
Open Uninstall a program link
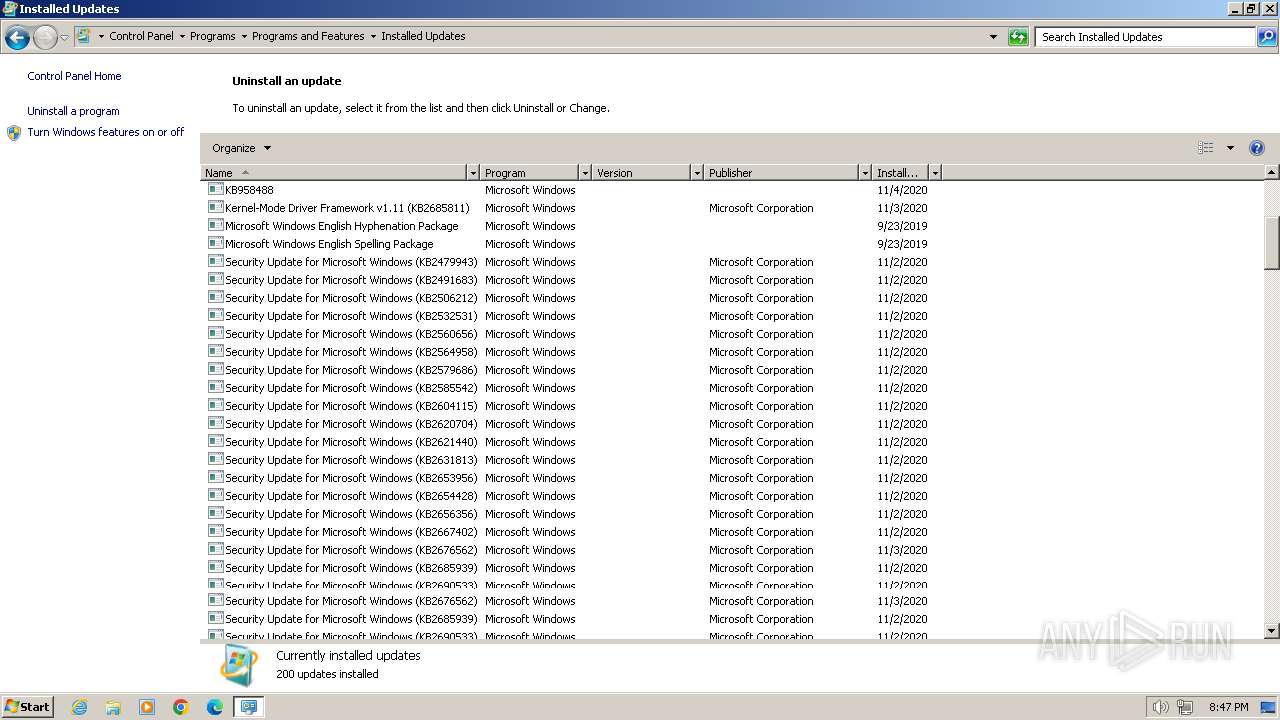pos(73,111)
